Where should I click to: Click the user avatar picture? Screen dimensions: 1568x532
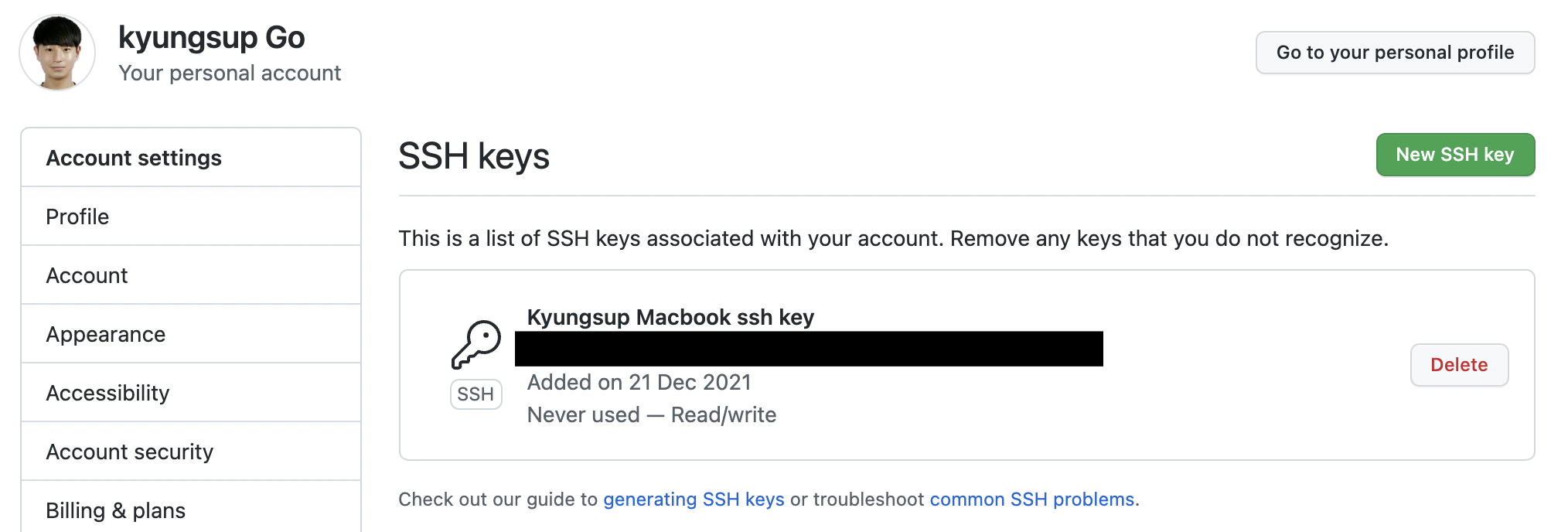tap(57, 53)
